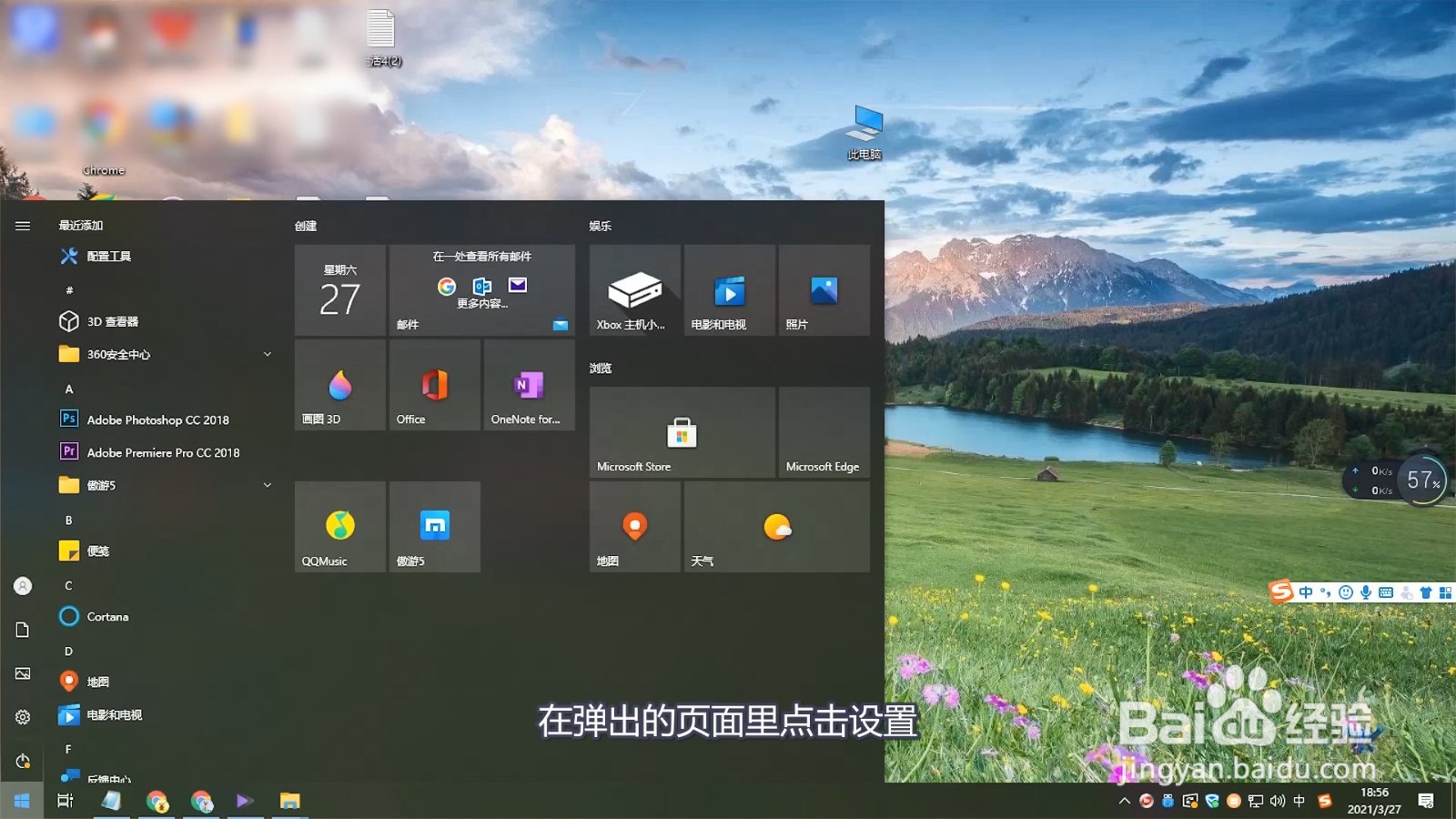Open the action center notification icon
This screenshot has width=1456, height=819.
[1426, 801]
